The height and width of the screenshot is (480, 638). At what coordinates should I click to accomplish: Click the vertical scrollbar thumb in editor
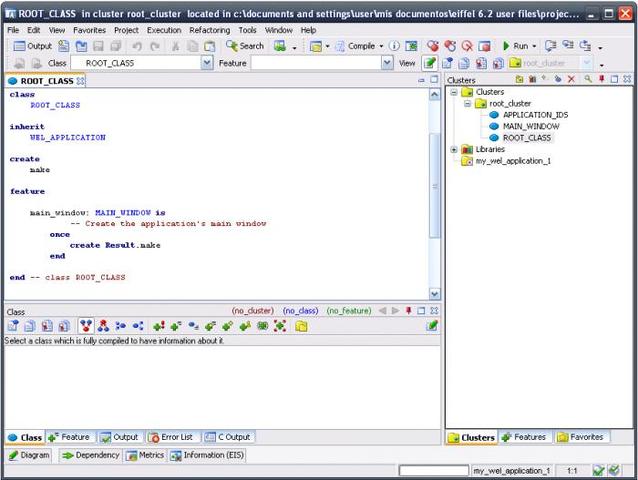coord(435,185)
